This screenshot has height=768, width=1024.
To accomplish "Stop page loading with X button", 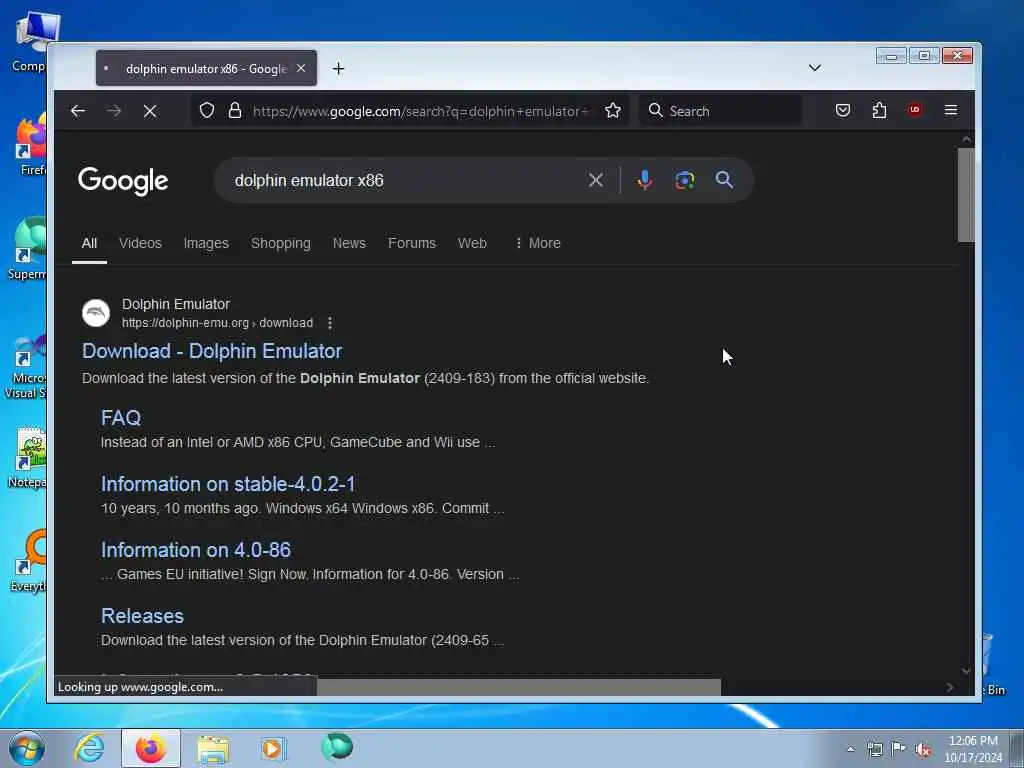I will pos(150,111).
